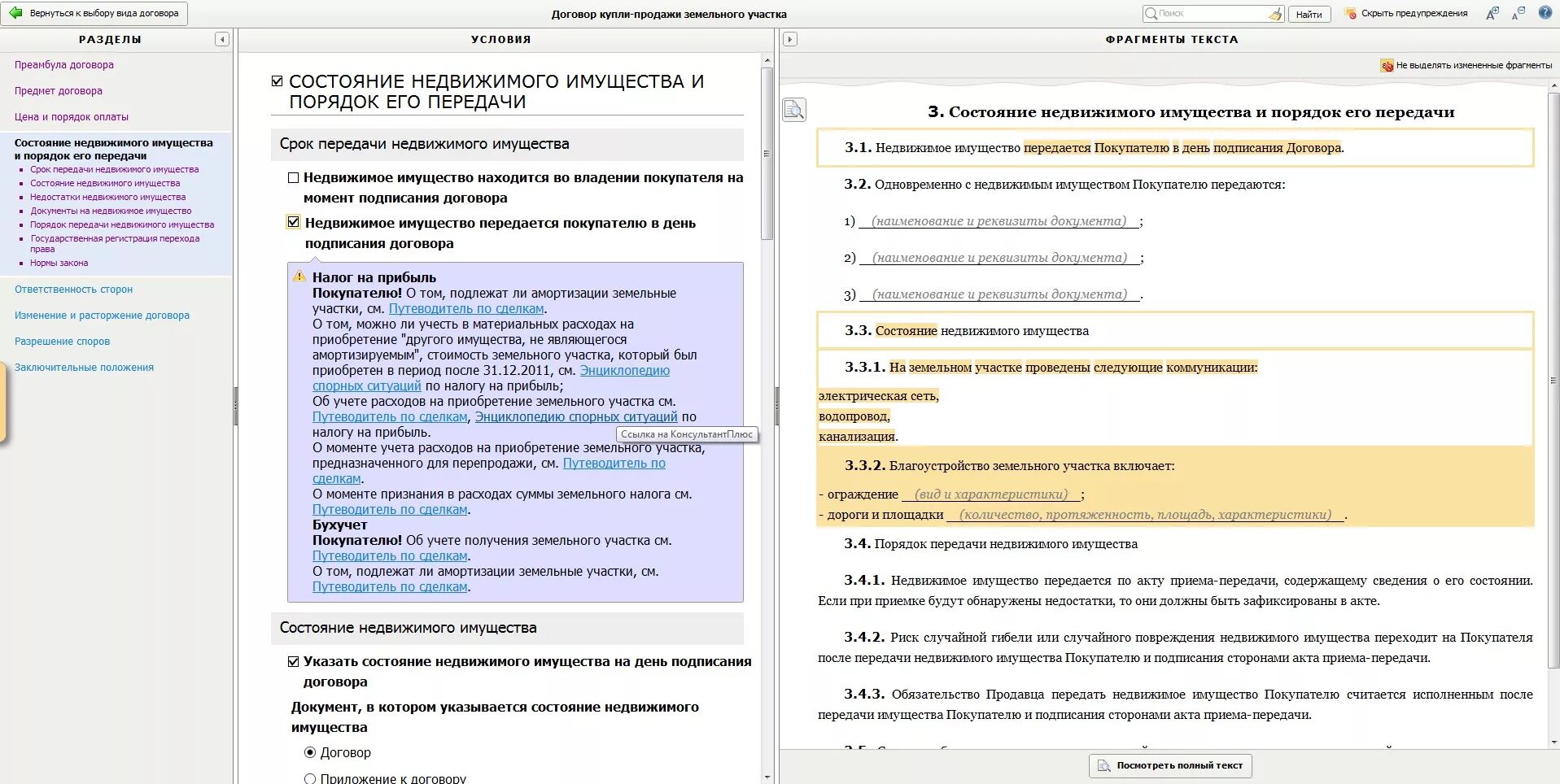
Task: Open Путеводитель link about земельного налога
Action: [390, 510]
